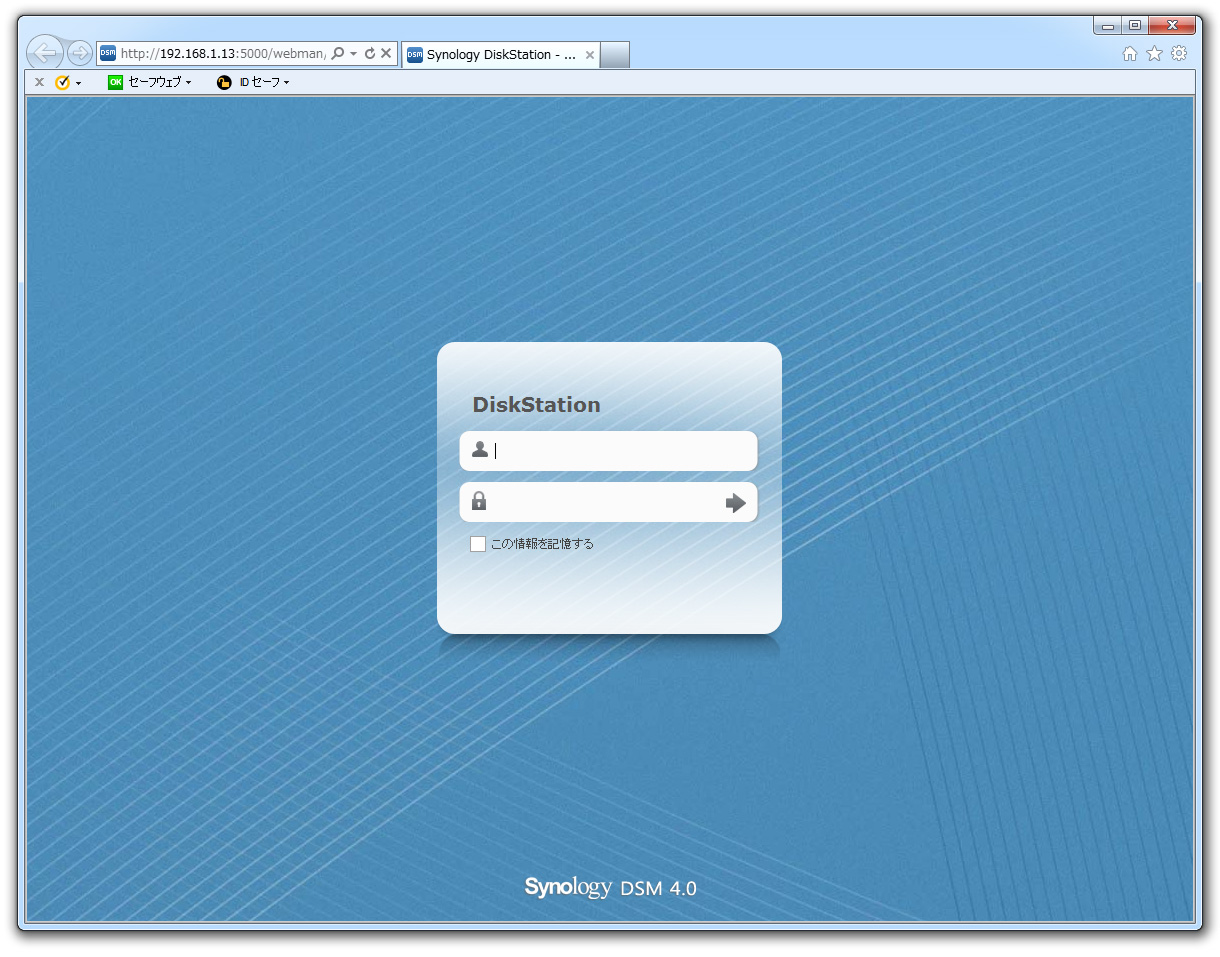1220x957 pixels.
Task: Maximize the browser window
Action: 1135,26
